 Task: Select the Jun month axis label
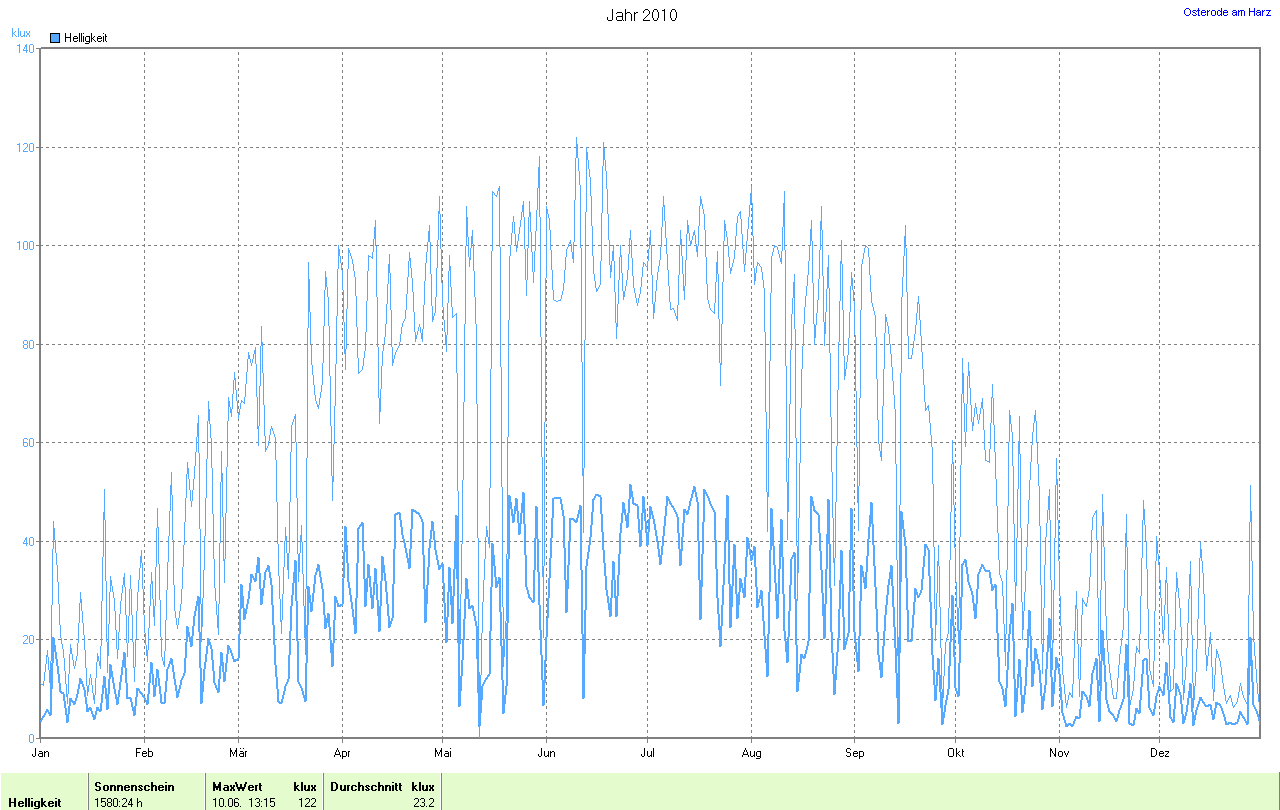point(546,753)
